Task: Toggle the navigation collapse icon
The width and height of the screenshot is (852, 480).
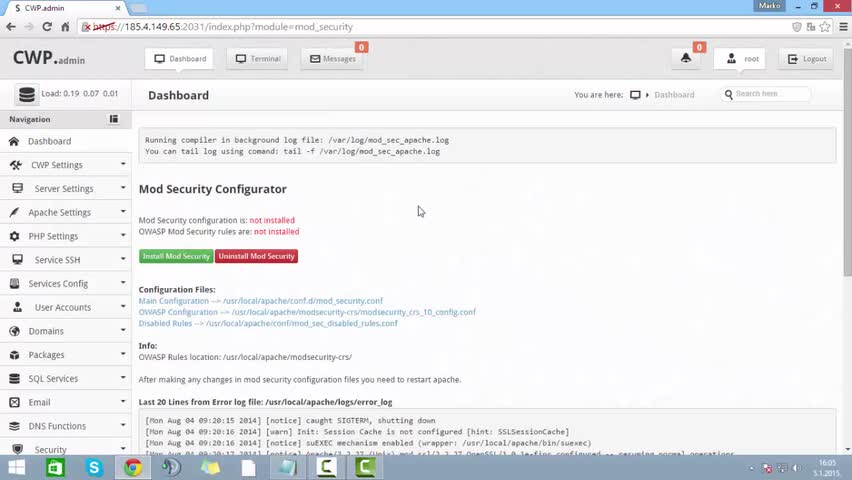Action: 114,119
